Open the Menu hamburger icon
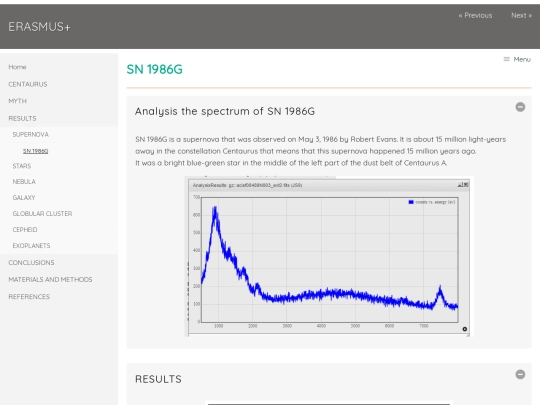 (506, 59)
